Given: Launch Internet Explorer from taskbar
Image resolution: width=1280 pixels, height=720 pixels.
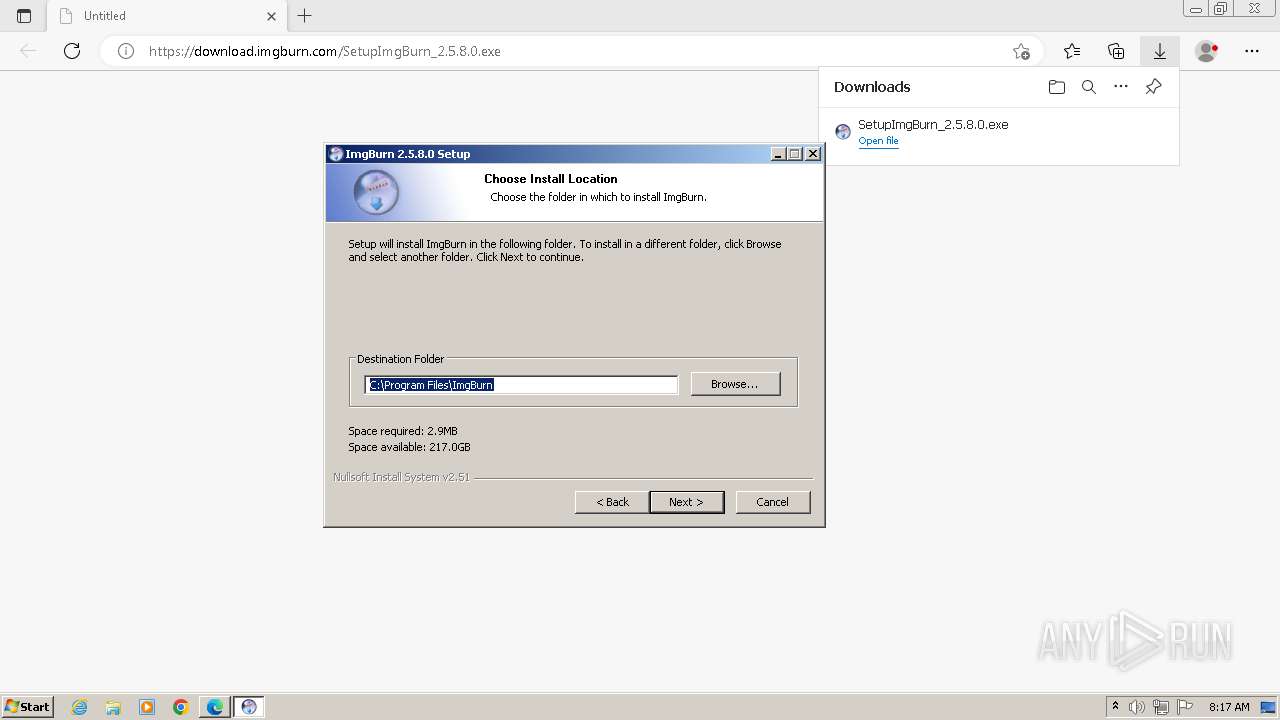Looking at the screenshot, I should [80, 707].
